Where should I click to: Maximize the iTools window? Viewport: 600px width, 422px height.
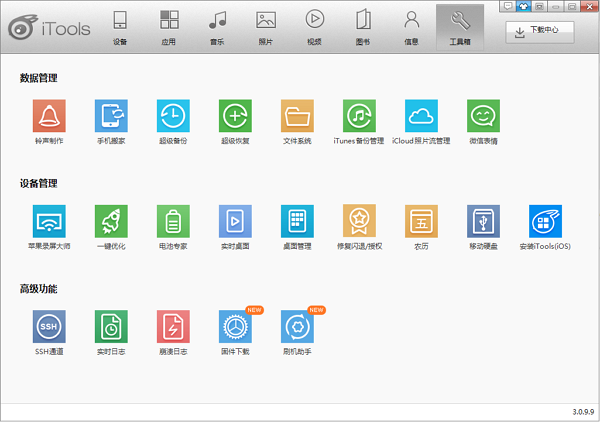pos(571,6)
